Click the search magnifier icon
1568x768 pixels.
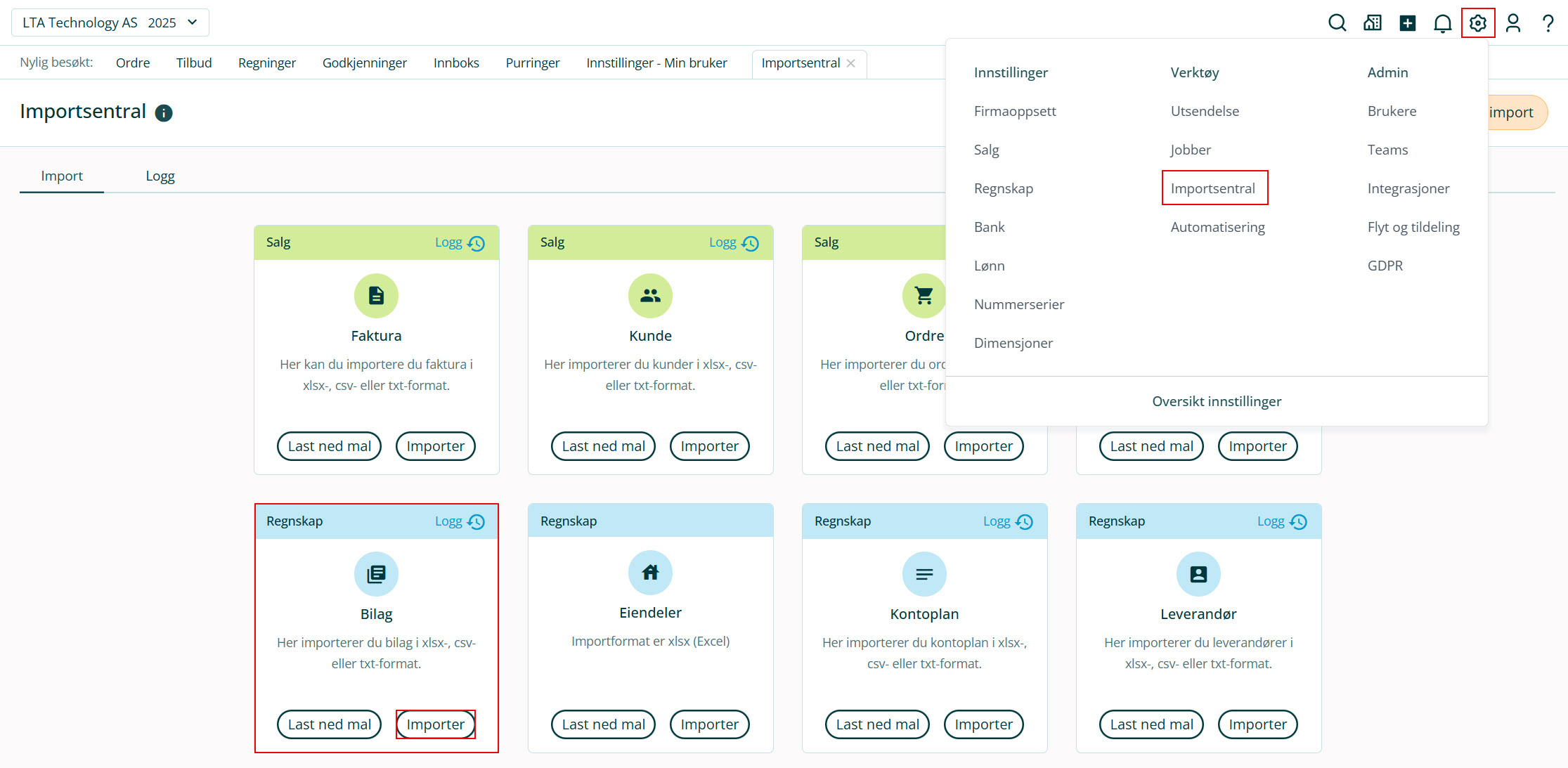[1337, 23]
